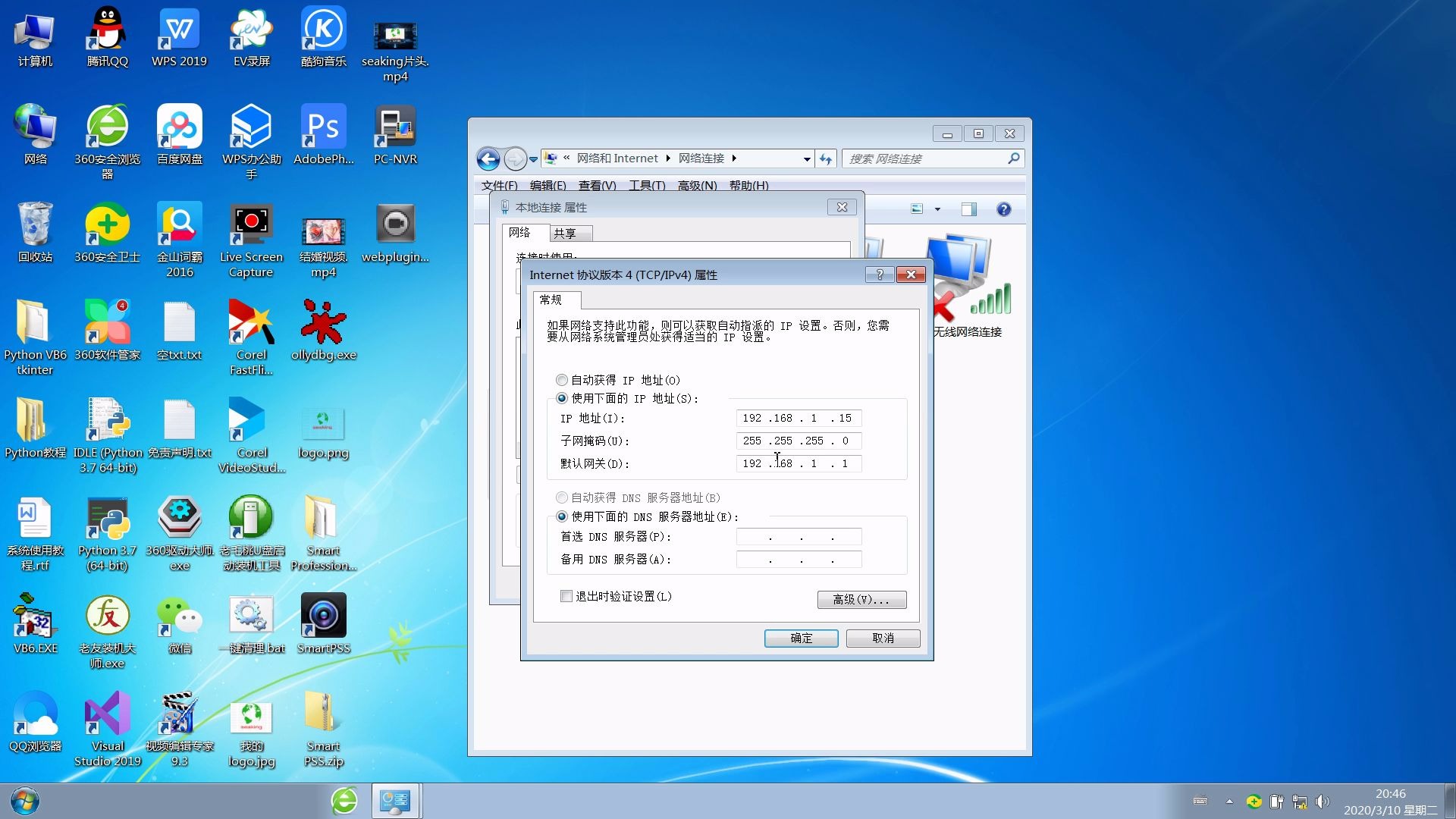The image size is (1456, 819).
Task: Switch to the 共享 tab
Action: point(565,234)
